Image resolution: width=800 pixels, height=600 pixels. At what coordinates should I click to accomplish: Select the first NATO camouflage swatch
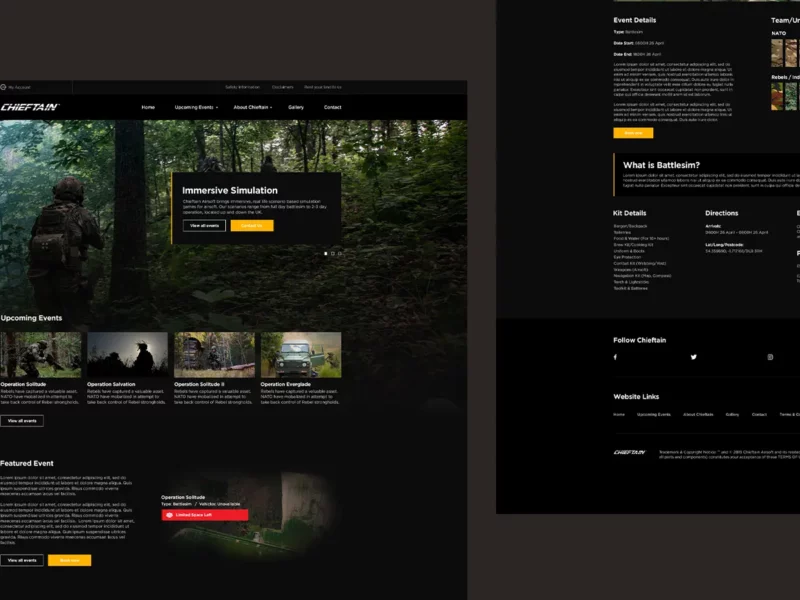(x=777, y=53)
